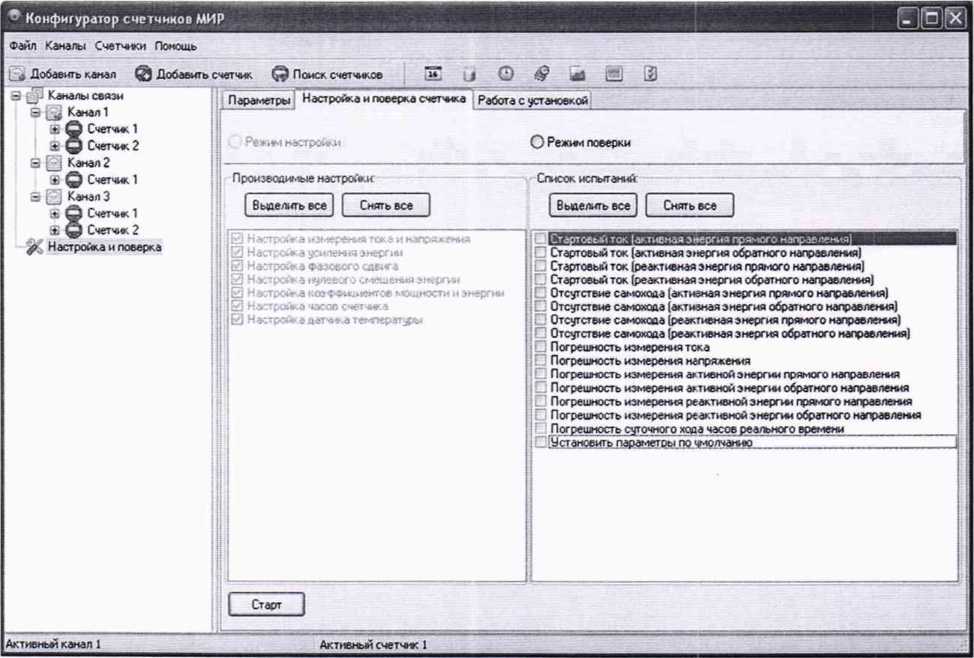Switch to Настройка и поверка счетчика tab
974x658 pixels.
coord(384,99)
